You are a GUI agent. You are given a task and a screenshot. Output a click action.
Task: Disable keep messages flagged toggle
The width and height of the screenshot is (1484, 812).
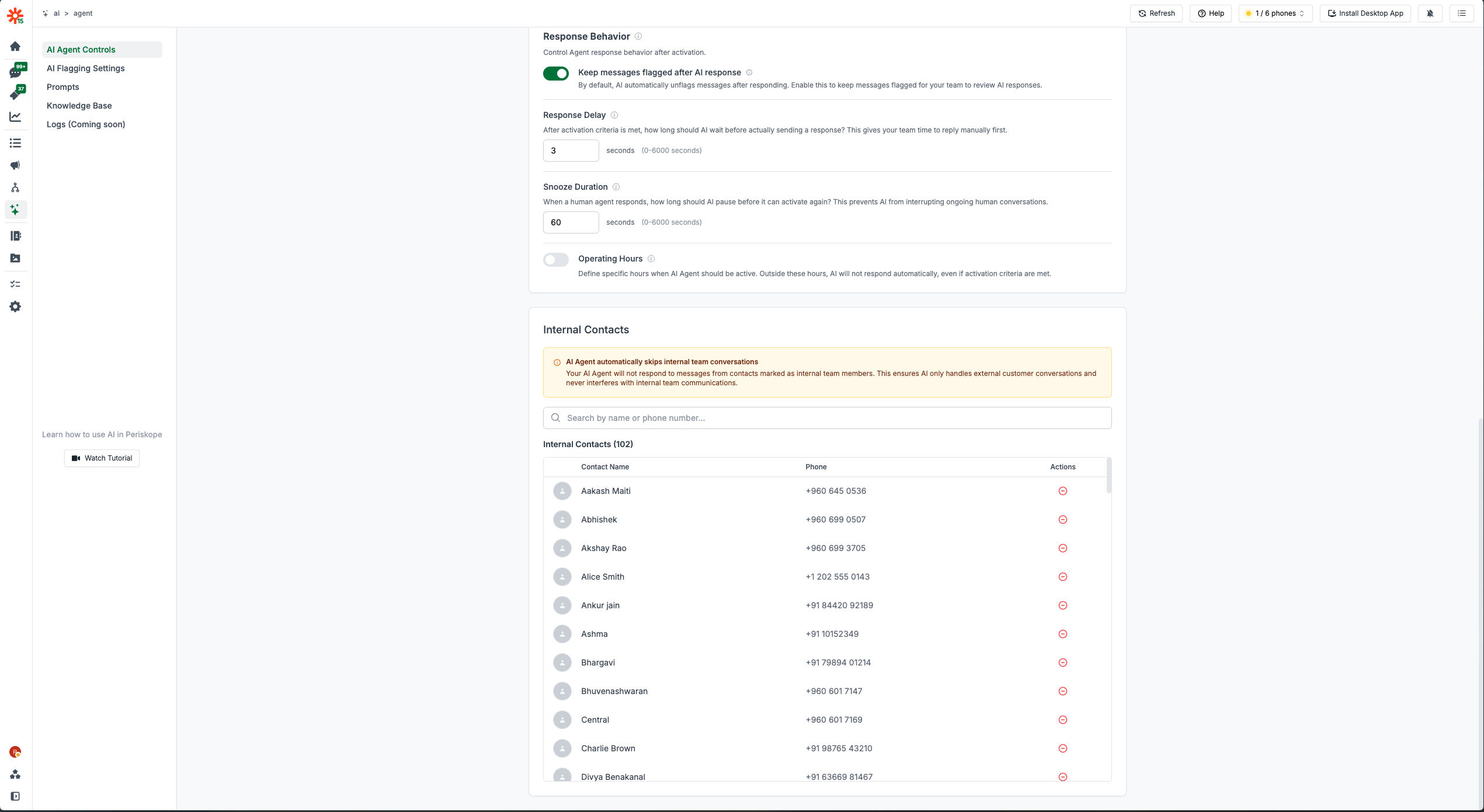pyautogui.click(x=555, y=74)
